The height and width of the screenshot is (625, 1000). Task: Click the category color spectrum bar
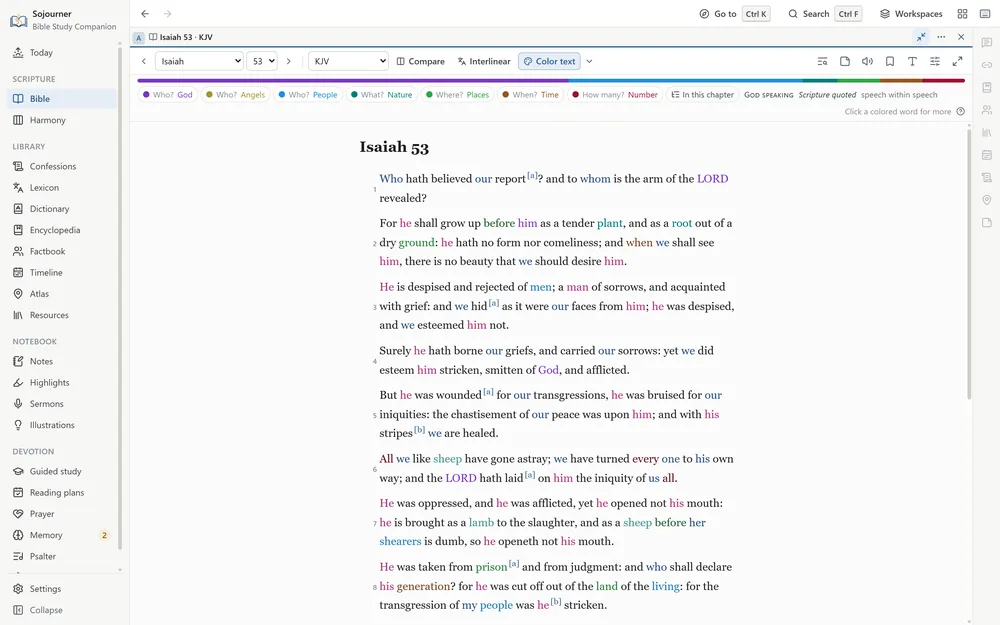pyautogui.click(x=551, y=80)
